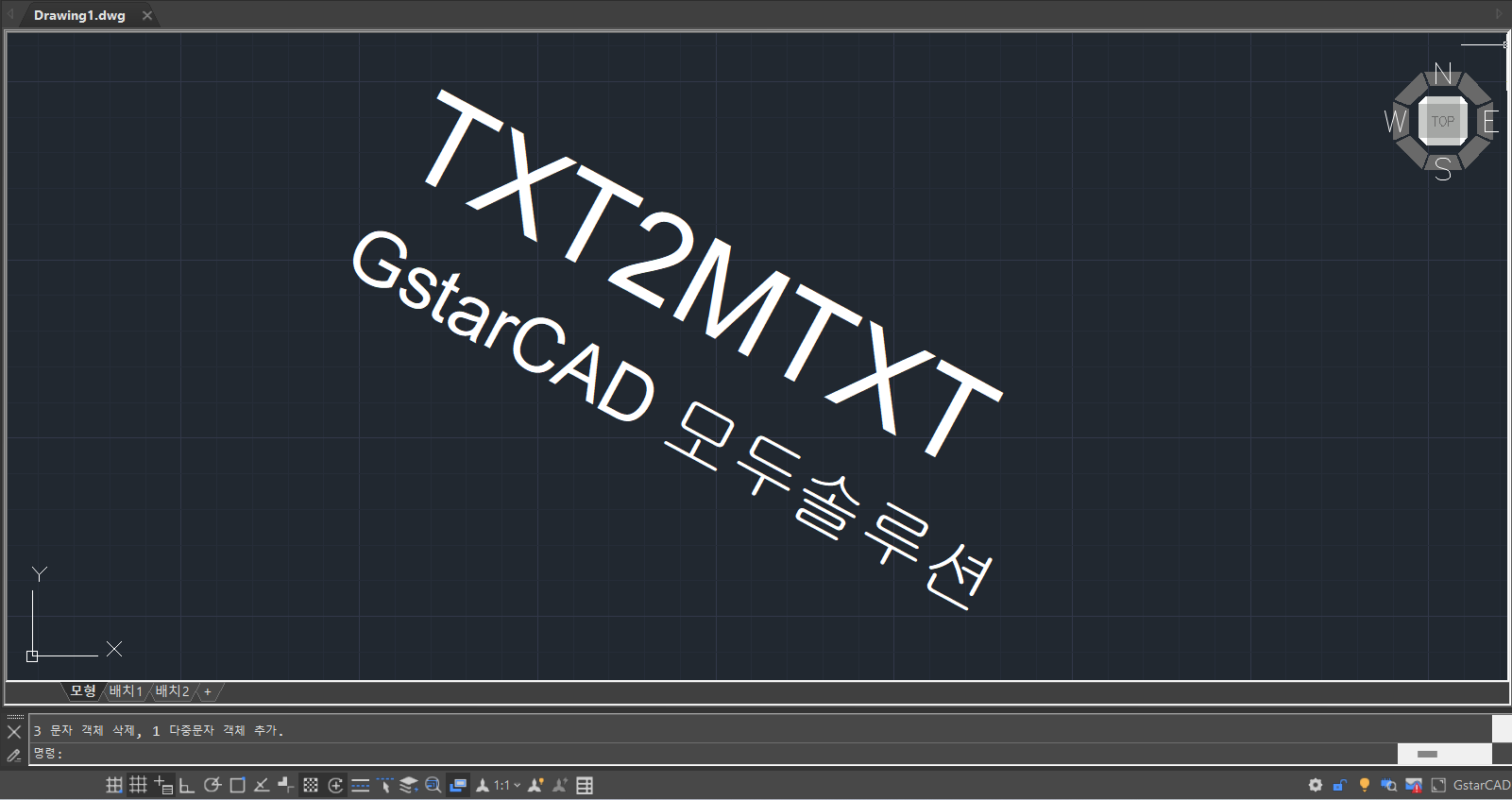This screenshot has height=800, width=1512.
Task: Toggle snap mode in status bar
Action: click(114, 785)
